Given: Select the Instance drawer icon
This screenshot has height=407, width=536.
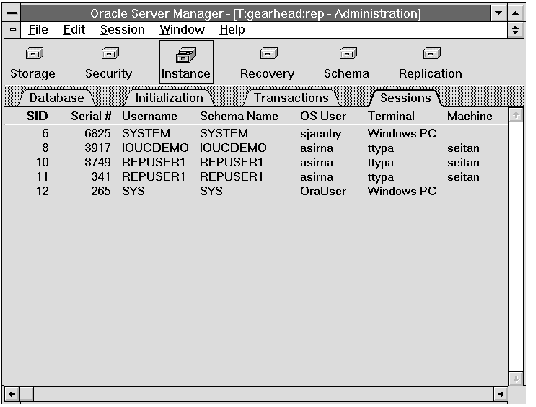Looking at the screenshot, I should [186, 62].
